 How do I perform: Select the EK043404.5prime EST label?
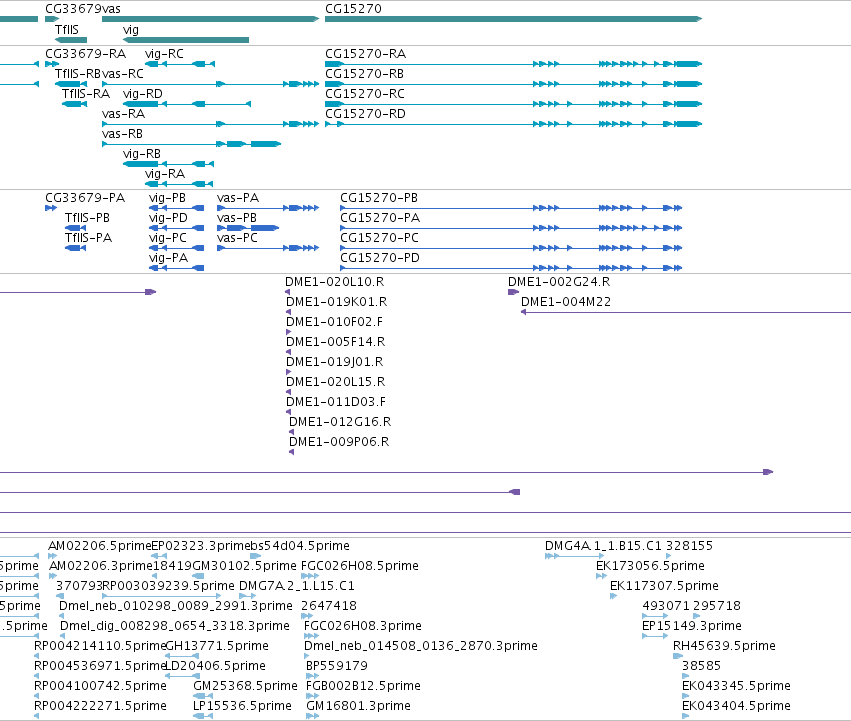coord(736,707)
